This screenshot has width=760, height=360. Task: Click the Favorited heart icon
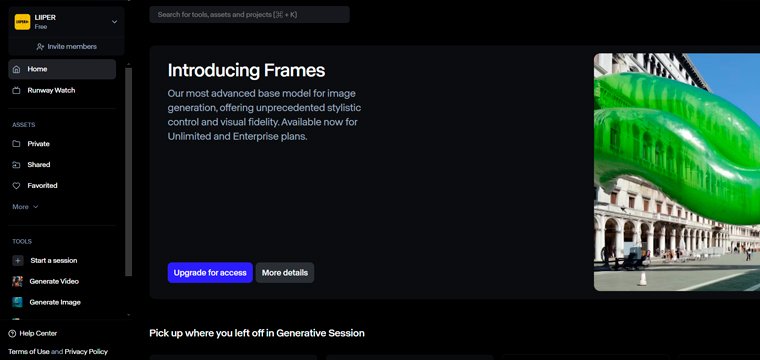(x=16, y=186)
